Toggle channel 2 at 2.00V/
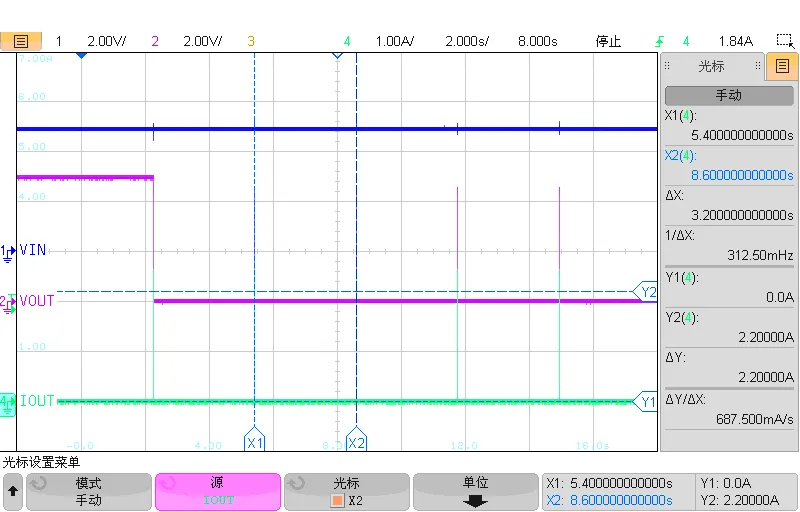Screen dimensions: 800x512 click(x=188, y=41)
